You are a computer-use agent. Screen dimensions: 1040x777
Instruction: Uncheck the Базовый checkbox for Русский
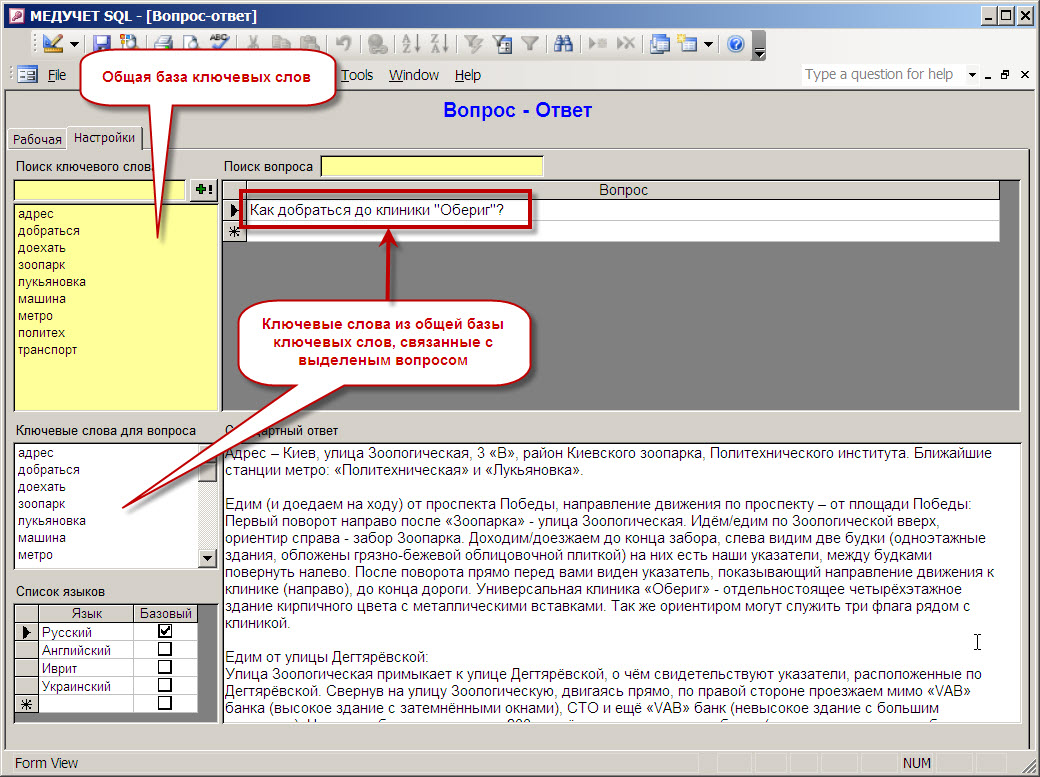165,631
